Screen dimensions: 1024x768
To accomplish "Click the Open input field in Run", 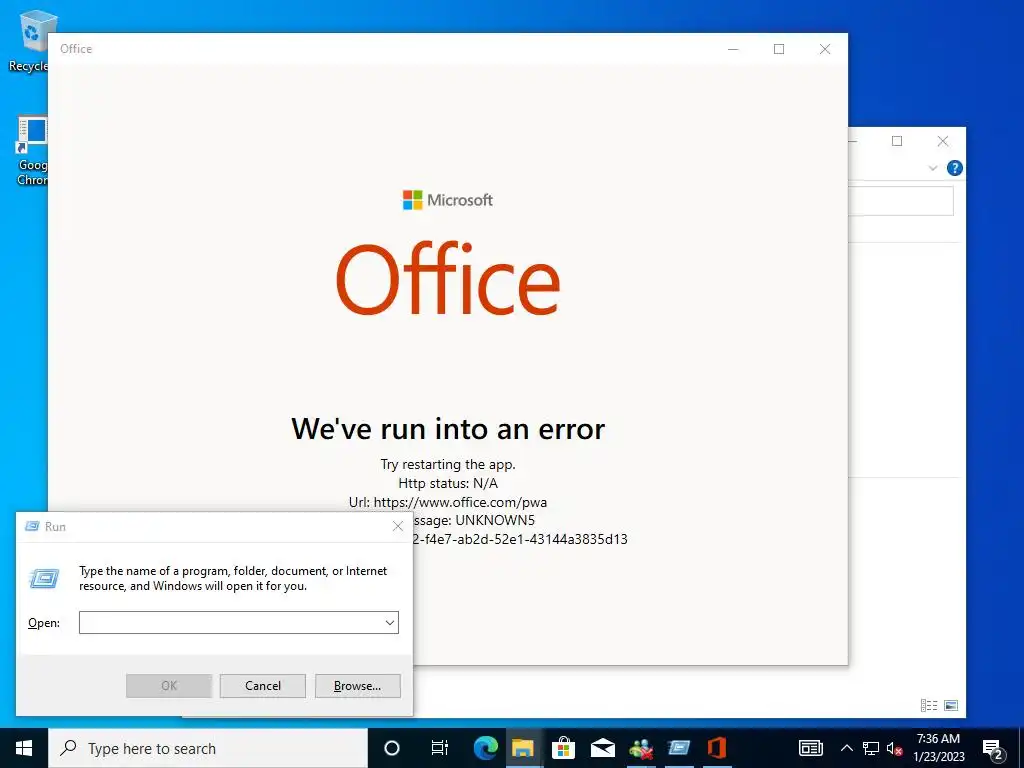I will tap(238, 622).
